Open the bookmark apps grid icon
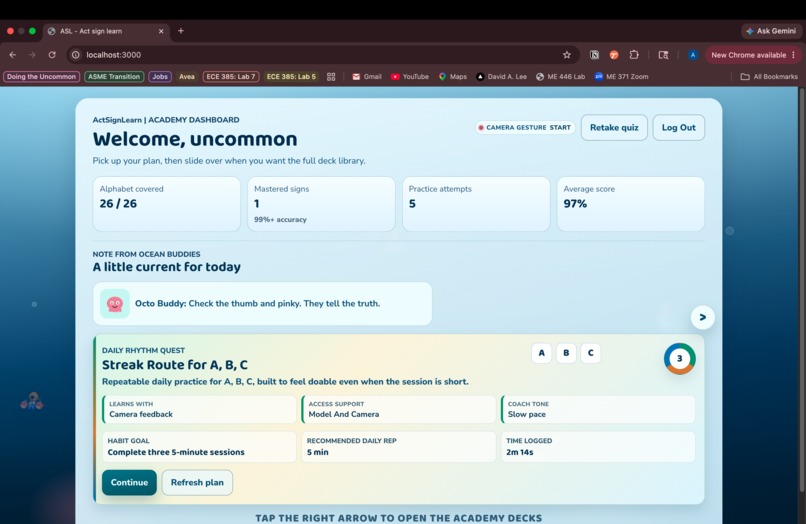The height and width of the screenshot is (524, 806). click(x=331, y=77)
